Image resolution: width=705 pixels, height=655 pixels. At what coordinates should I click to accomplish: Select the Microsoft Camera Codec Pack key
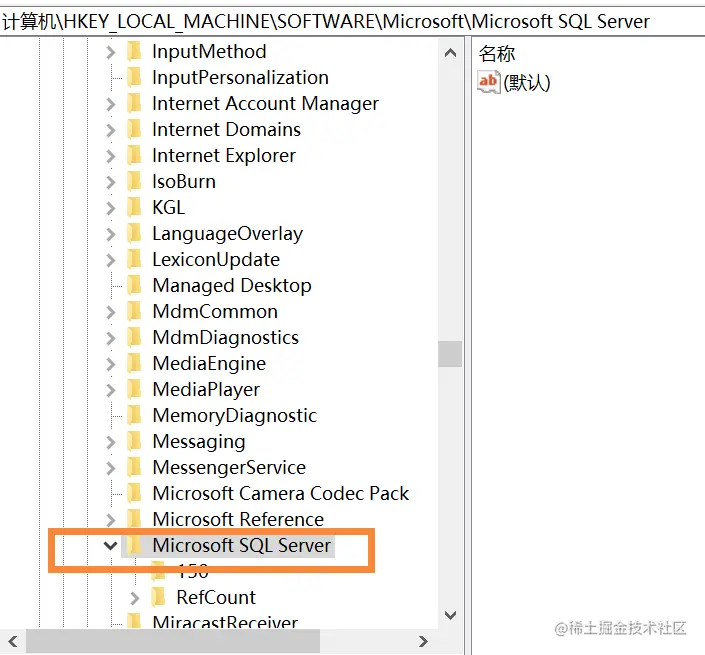281,494
